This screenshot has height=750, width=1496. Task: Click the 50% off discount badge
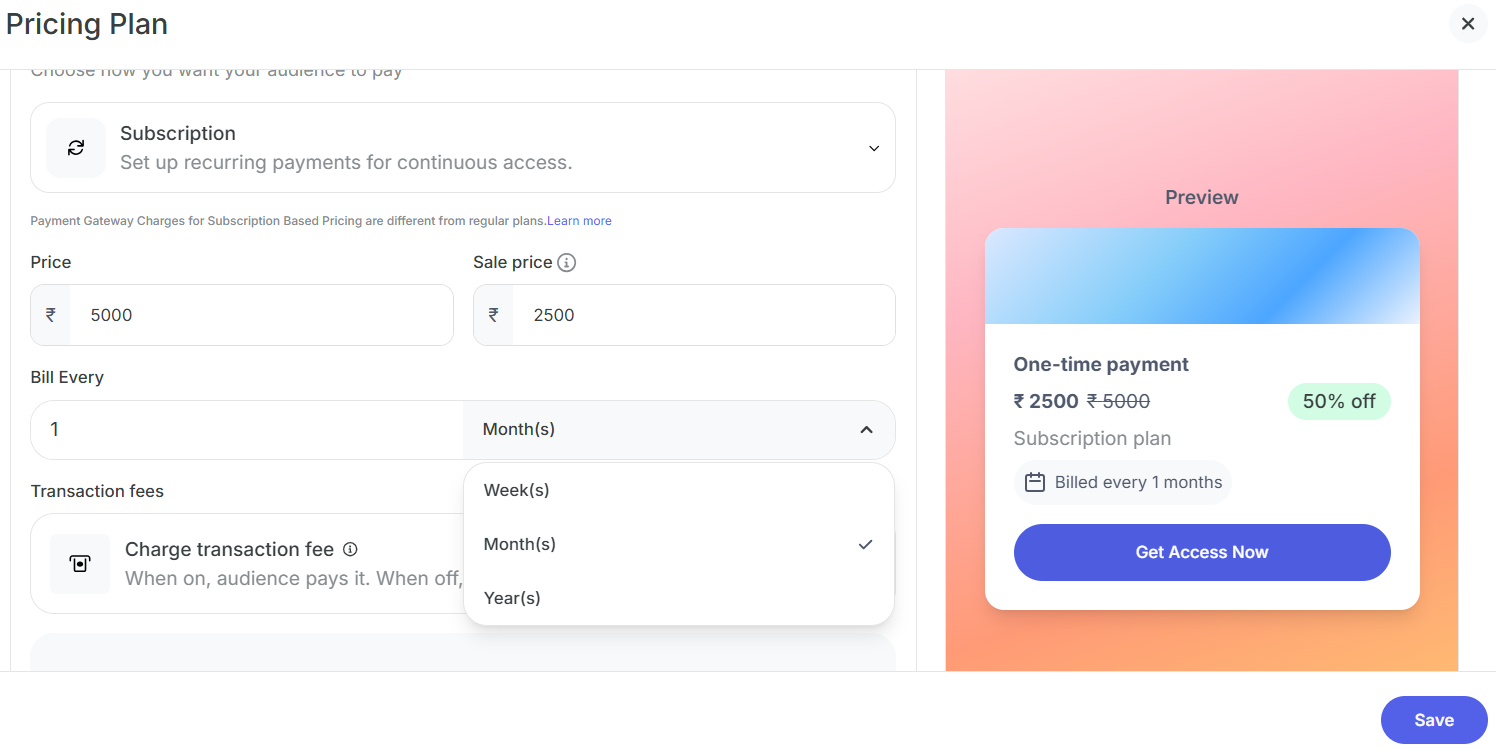[x=1338, y=401]
